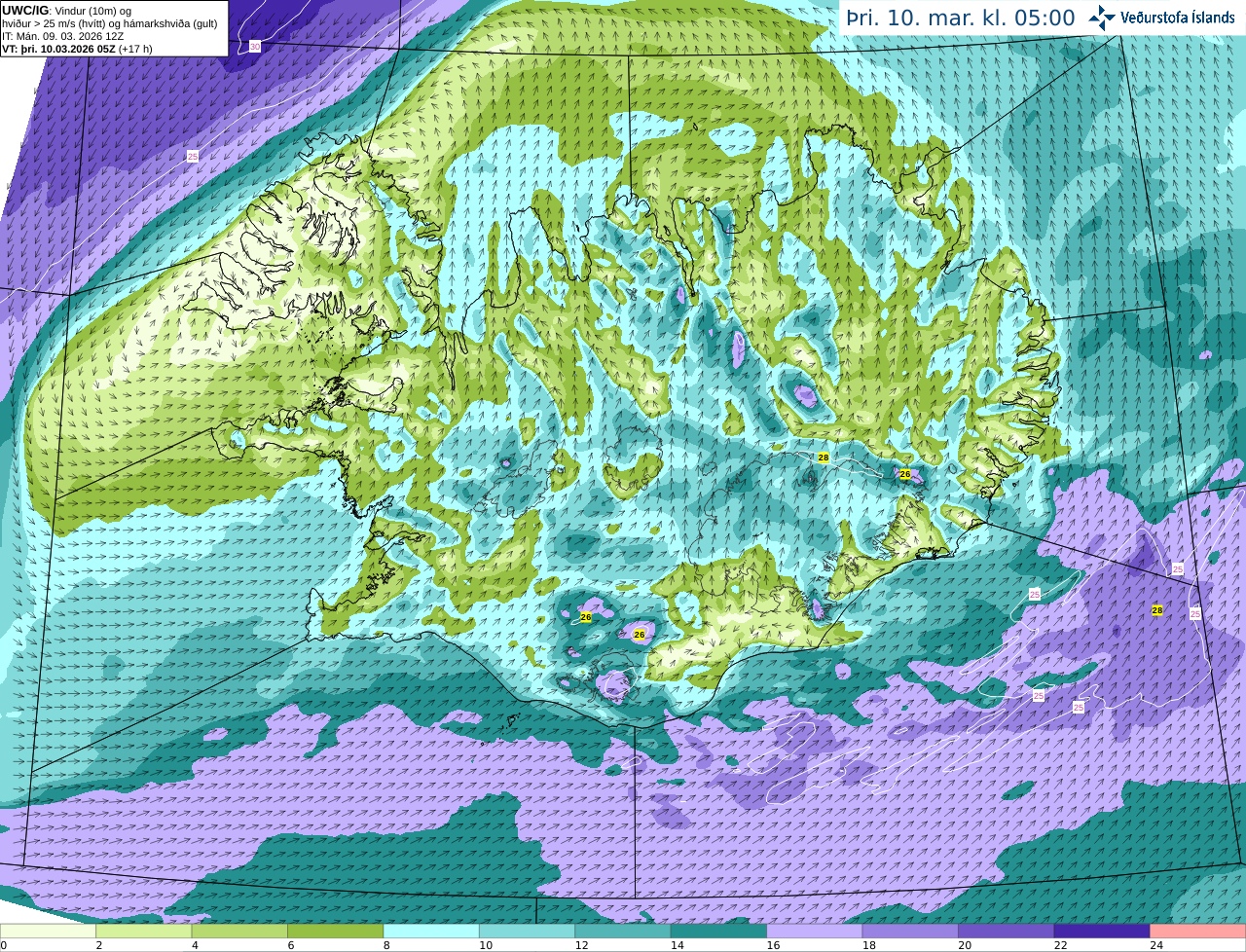Pick the 10–12 m/s legend swatch
The height and width of the screenshot is (952, 1246).
[x=527, y=931]
